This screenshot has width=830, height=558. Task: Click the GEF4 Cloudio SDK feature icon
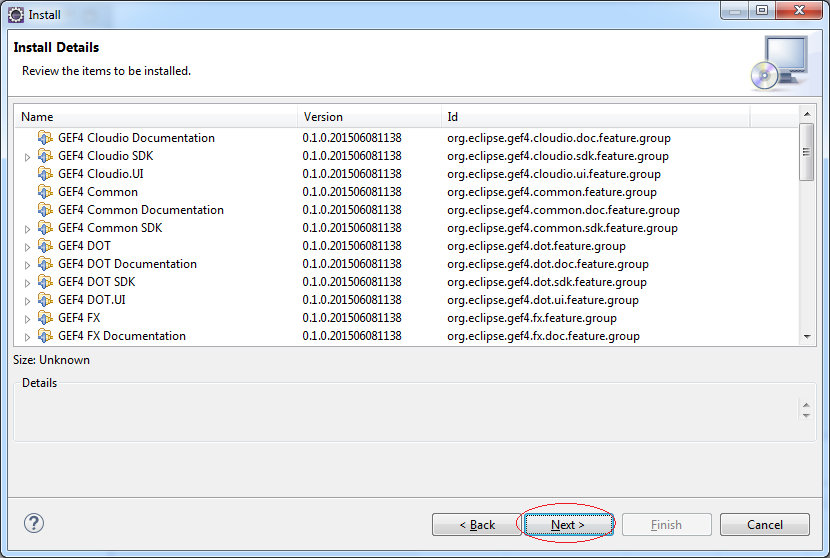(46, 156)
